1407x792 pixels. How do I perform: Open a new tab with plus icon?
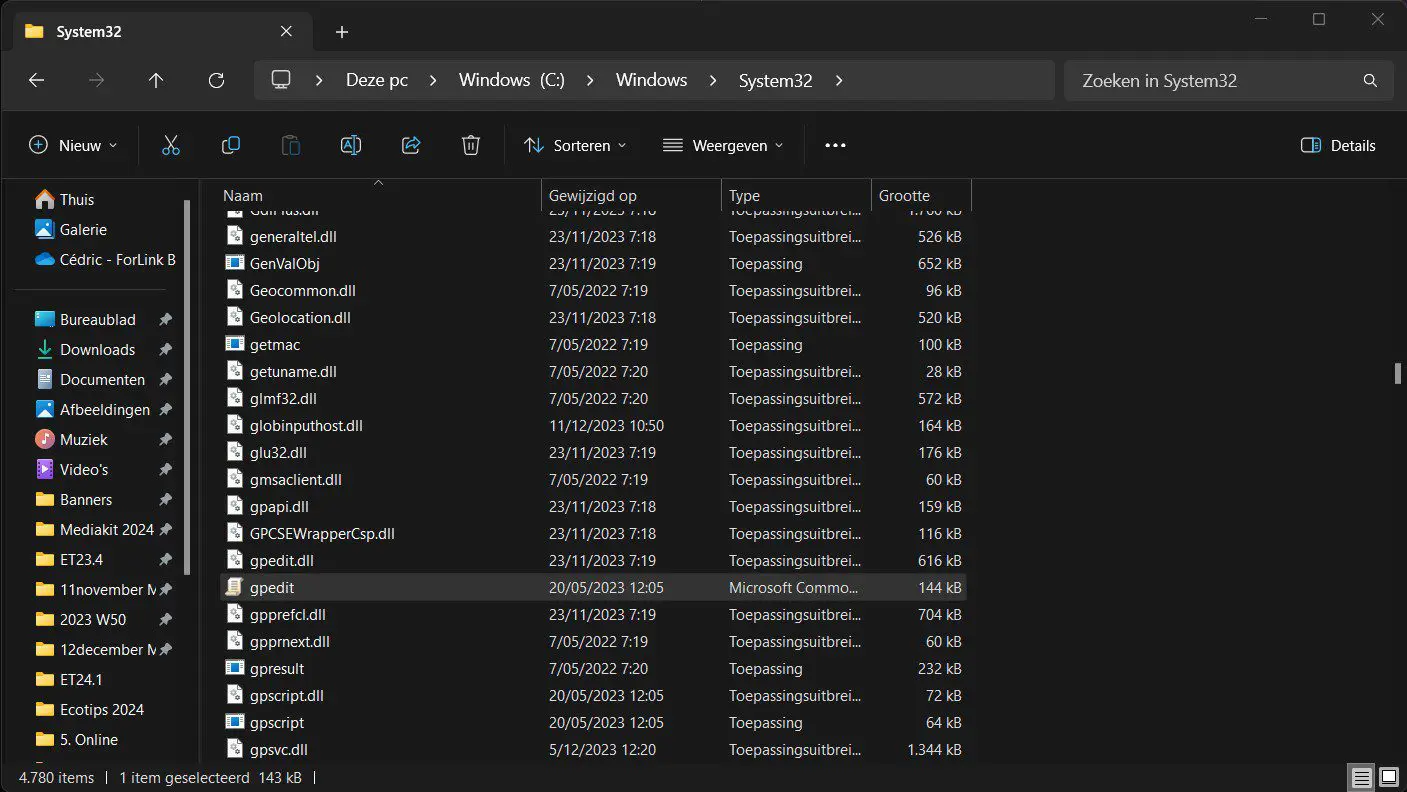[x=342, y=32]
